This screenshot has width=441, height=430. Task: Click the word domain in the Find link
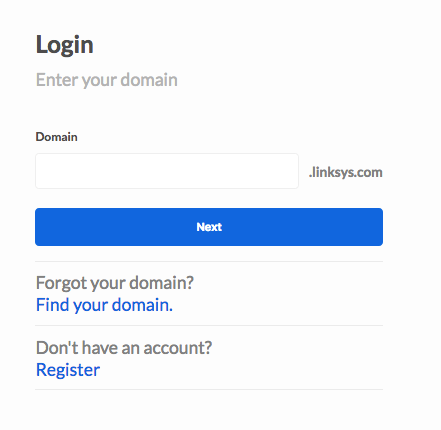pyautogui.click(x=141, y=305)
